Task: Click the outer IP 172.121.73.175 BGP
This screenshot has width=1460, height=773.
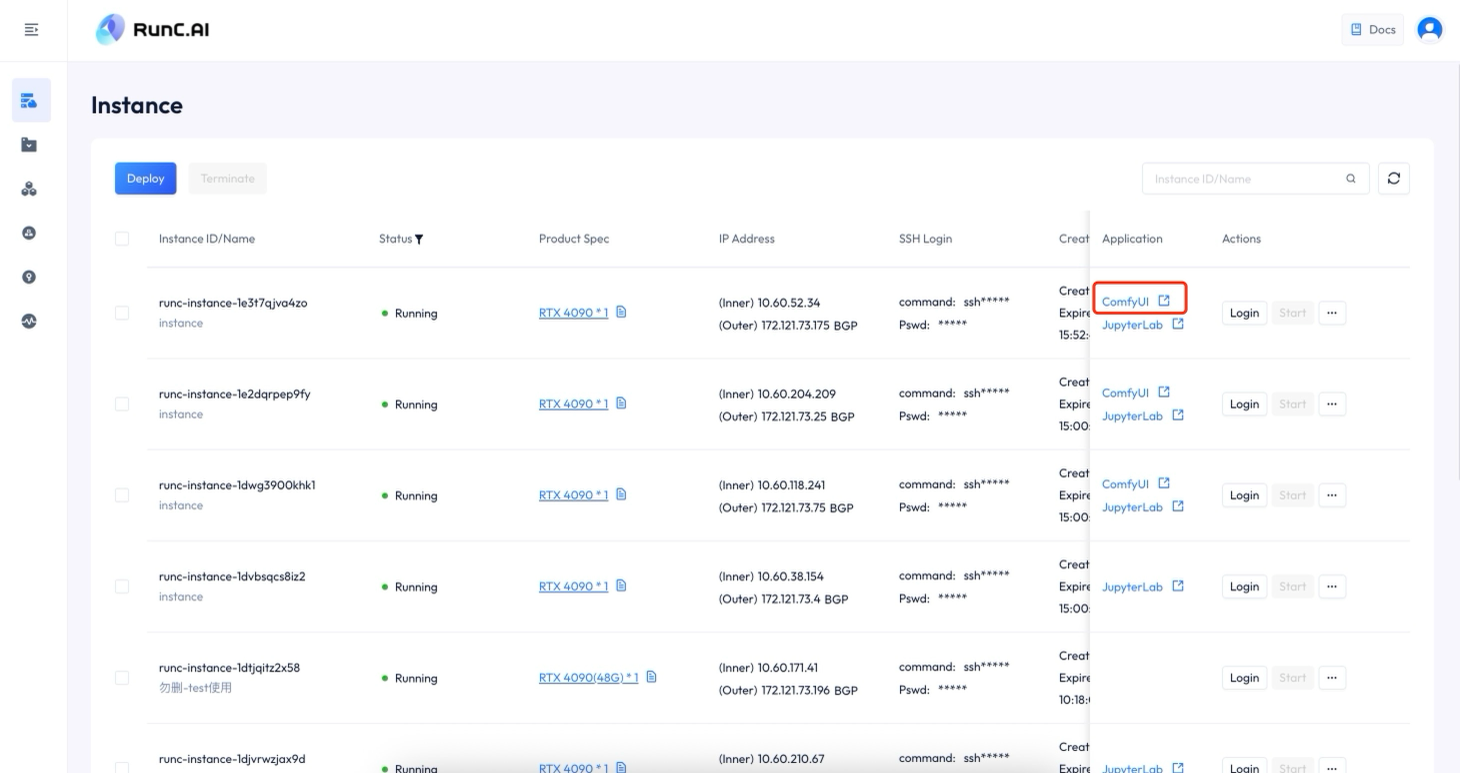Action: tap(788, 326)
